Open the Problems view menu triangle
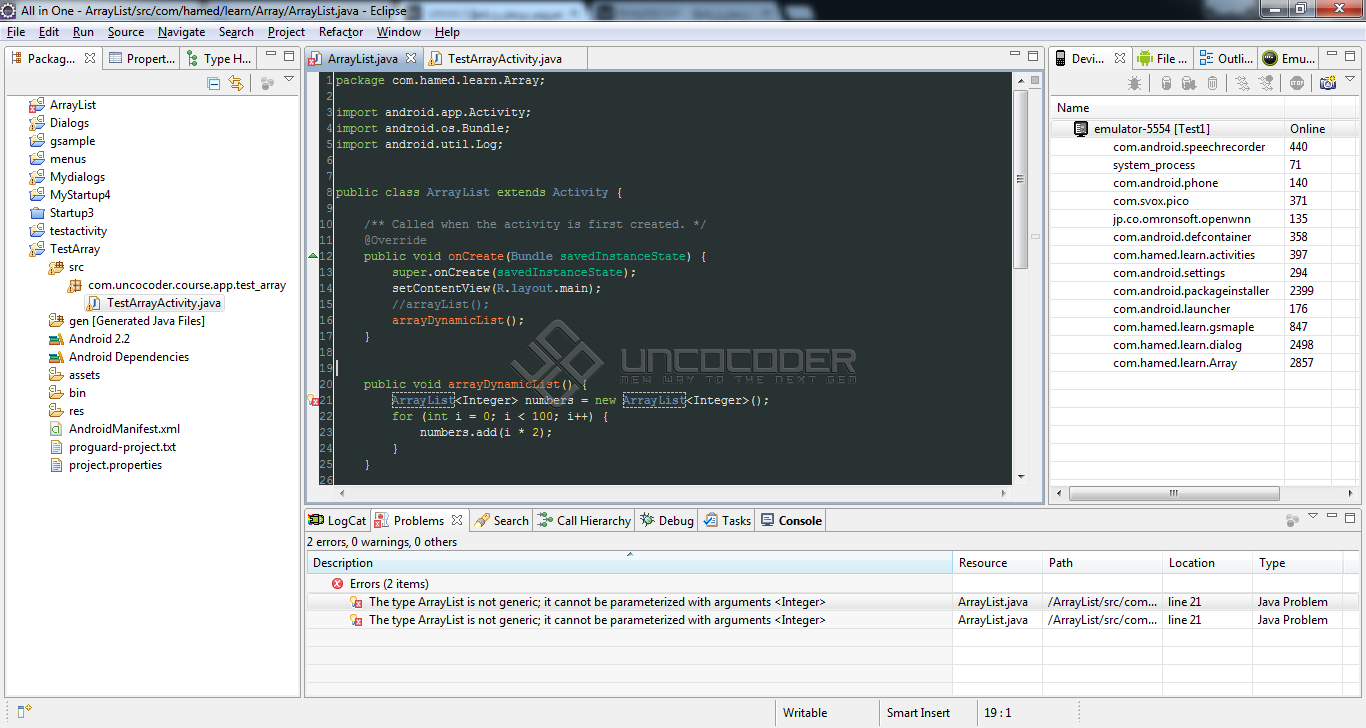This screenshot has width=1366, height=728. pos(1312,517)
